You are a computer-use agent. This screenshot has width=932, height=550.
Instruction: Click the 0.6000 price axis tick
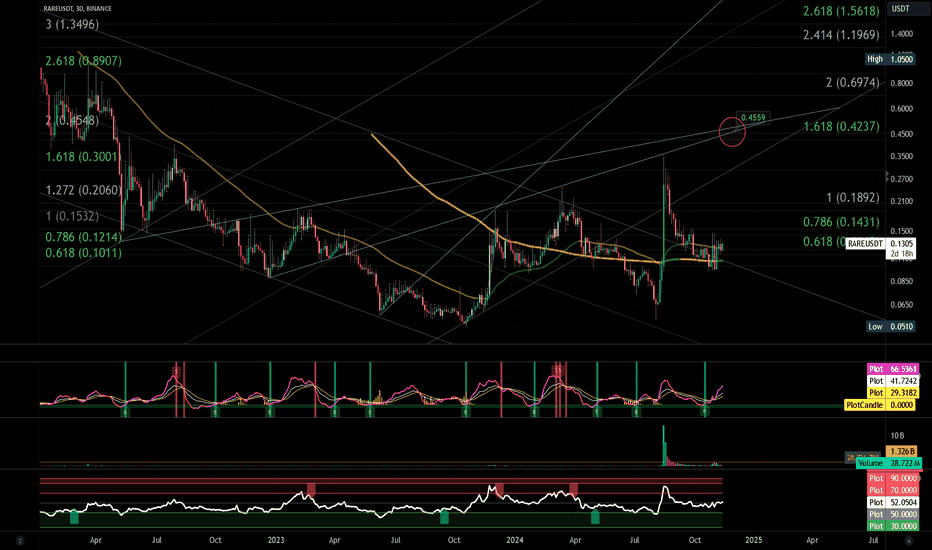pos(901,109)
